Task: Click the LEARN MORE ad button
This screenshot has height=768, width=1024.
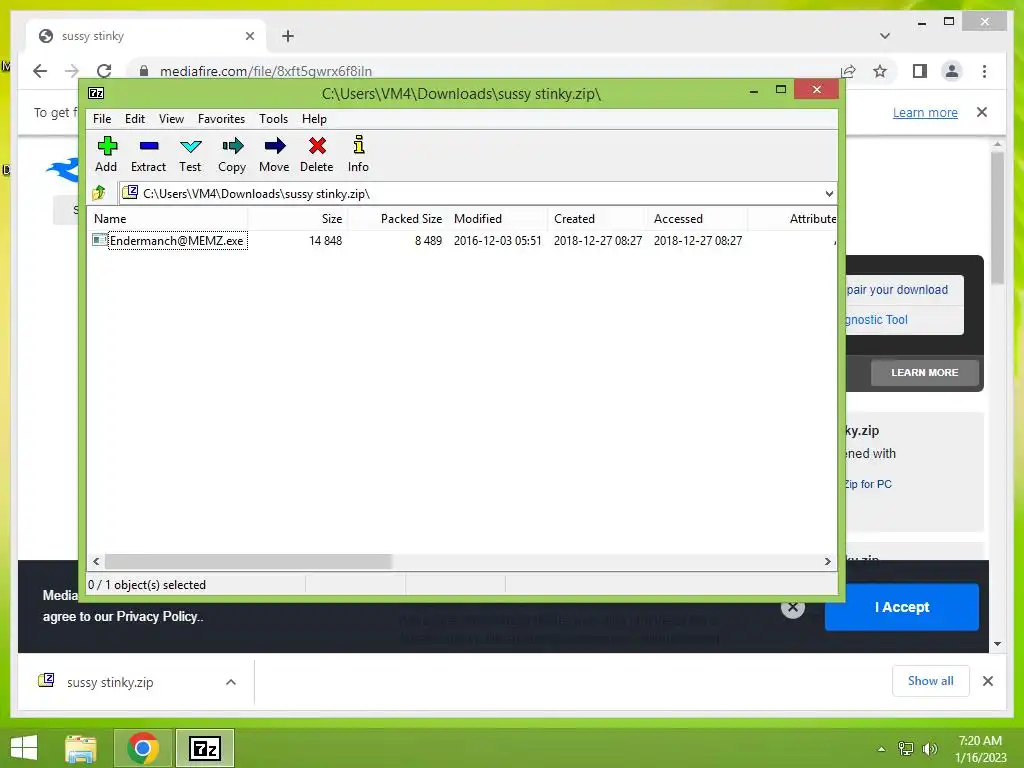Action: (925, 372)
